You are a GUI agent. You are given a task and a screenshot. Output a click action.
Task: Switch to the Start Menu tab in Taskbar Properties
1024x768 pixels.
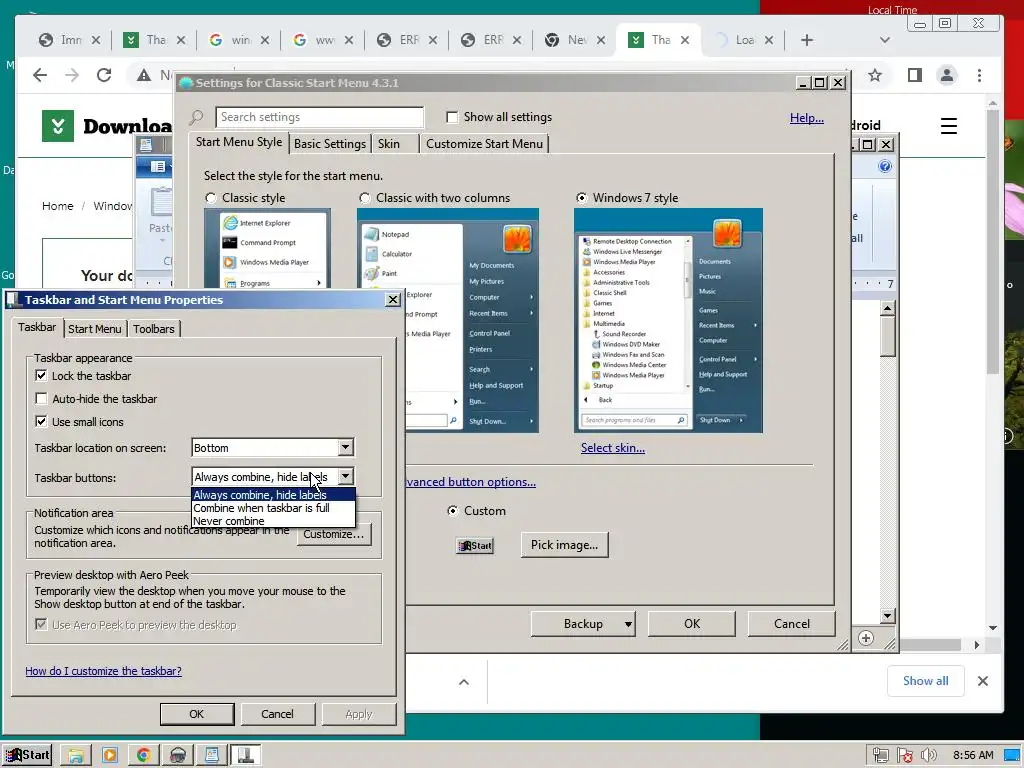(95, 329)
